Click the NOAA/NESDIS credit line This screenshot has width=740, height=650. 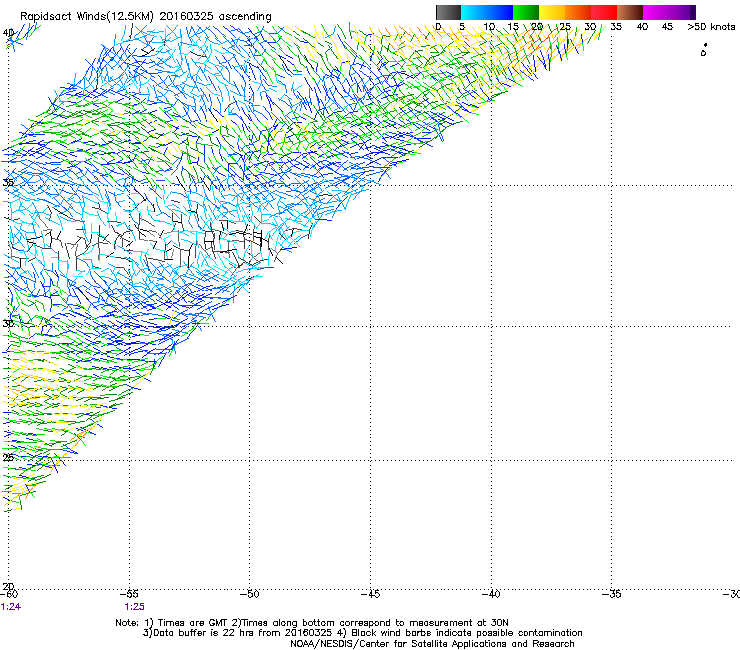point(432,644)
